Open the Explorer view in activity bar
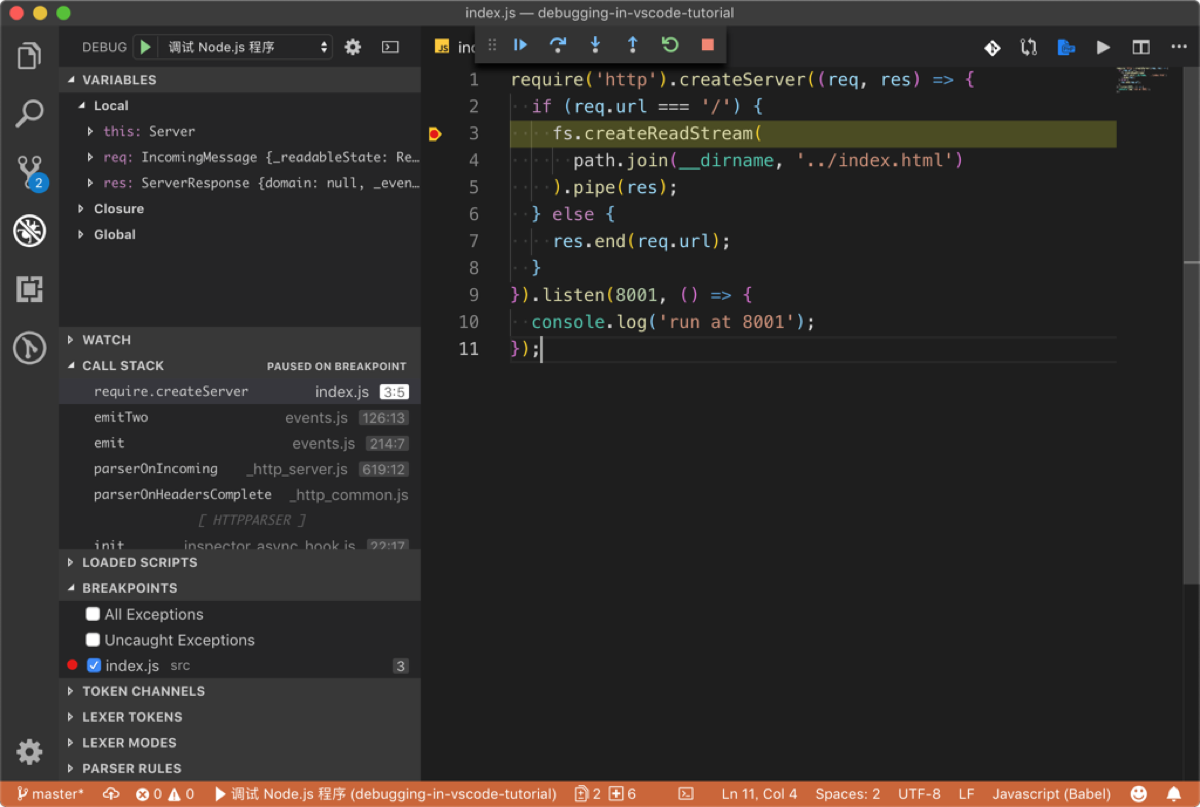 tap(29, 56)
